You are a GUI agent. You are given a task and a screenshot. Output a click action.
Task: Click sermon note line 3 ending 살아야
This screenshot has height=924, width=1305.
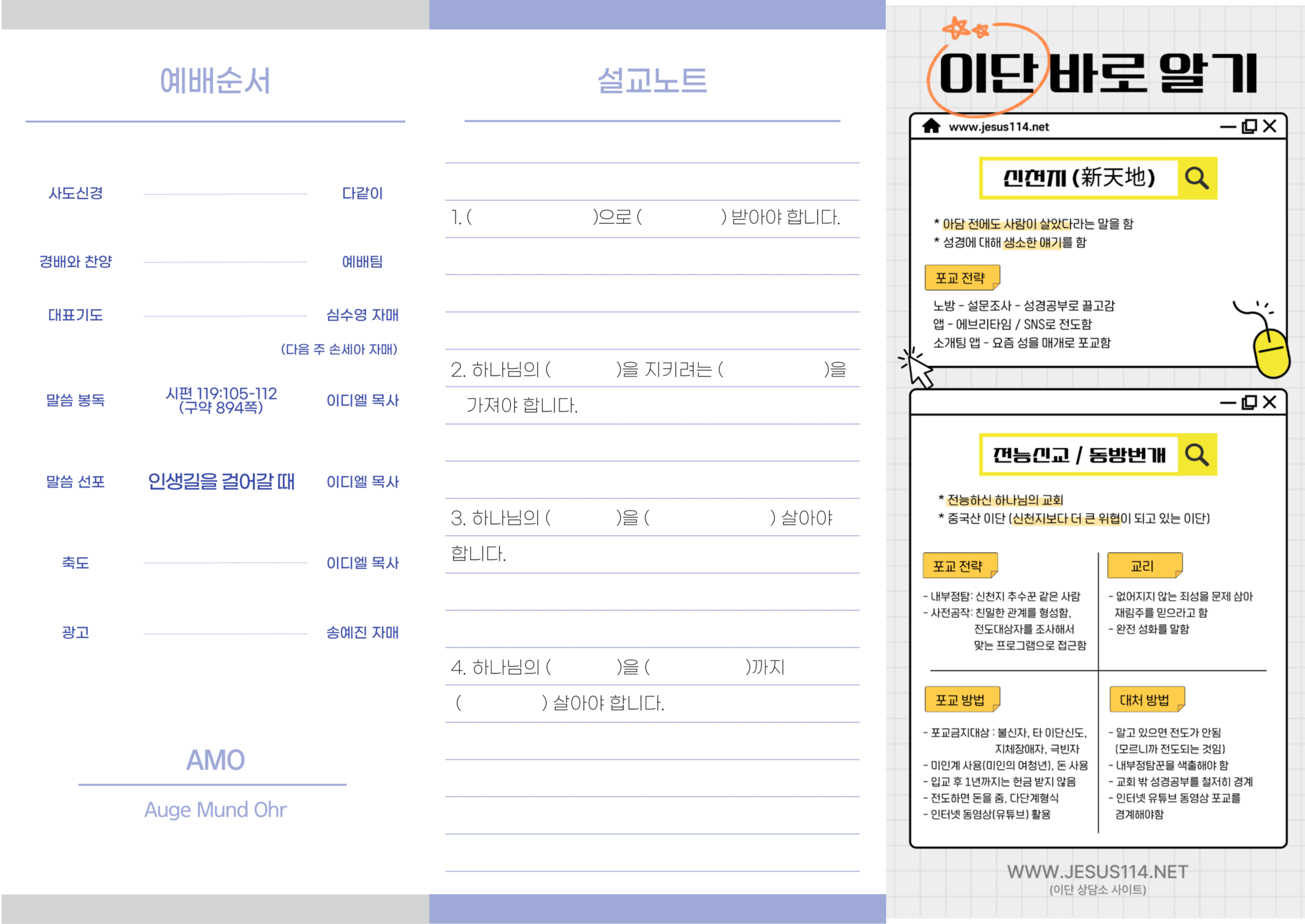tap(642, 518)
